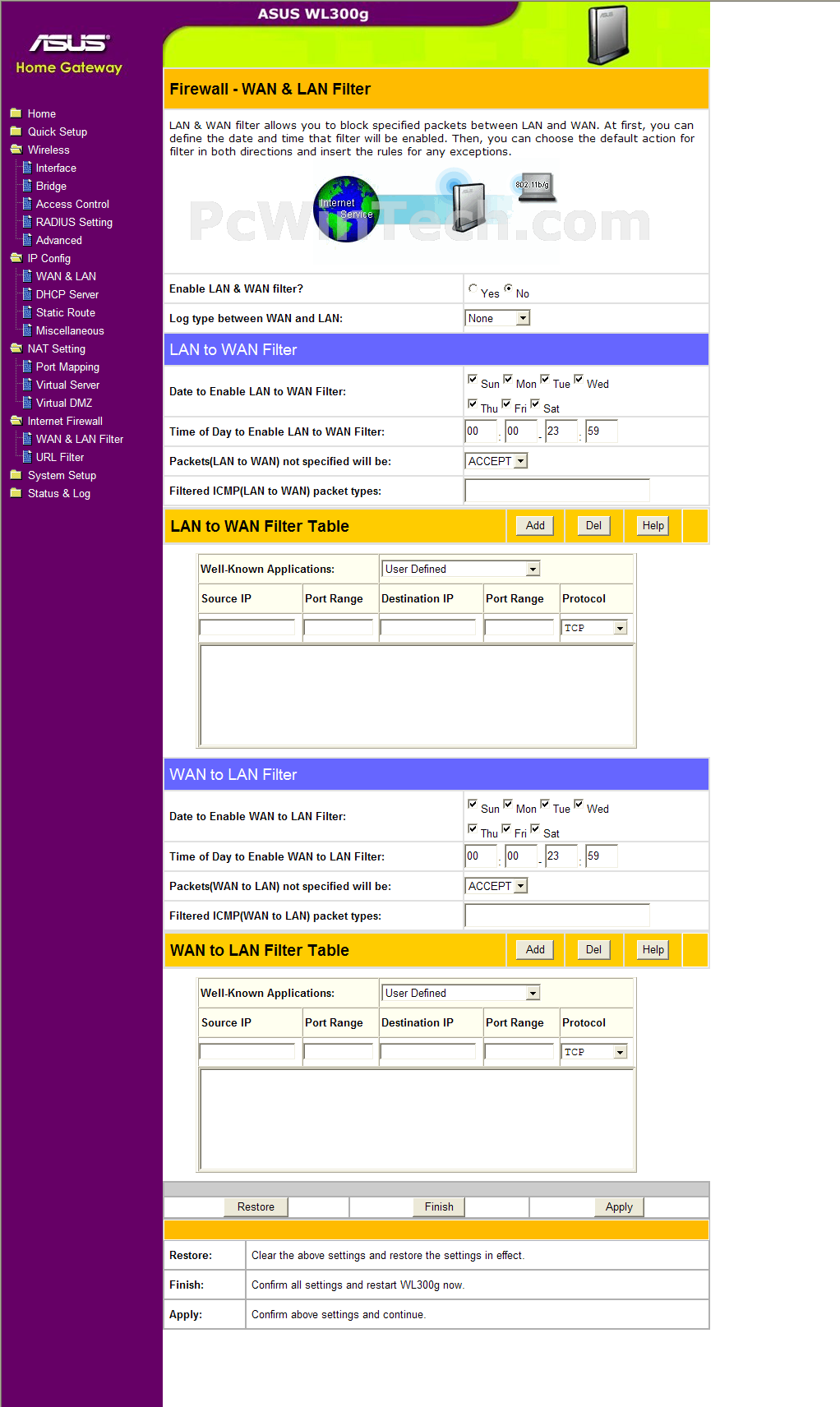Viewport: 840px width, 1407px height.
Task: Click the NAT Setting open-folder icon
Action: click(x=16, y=348)
